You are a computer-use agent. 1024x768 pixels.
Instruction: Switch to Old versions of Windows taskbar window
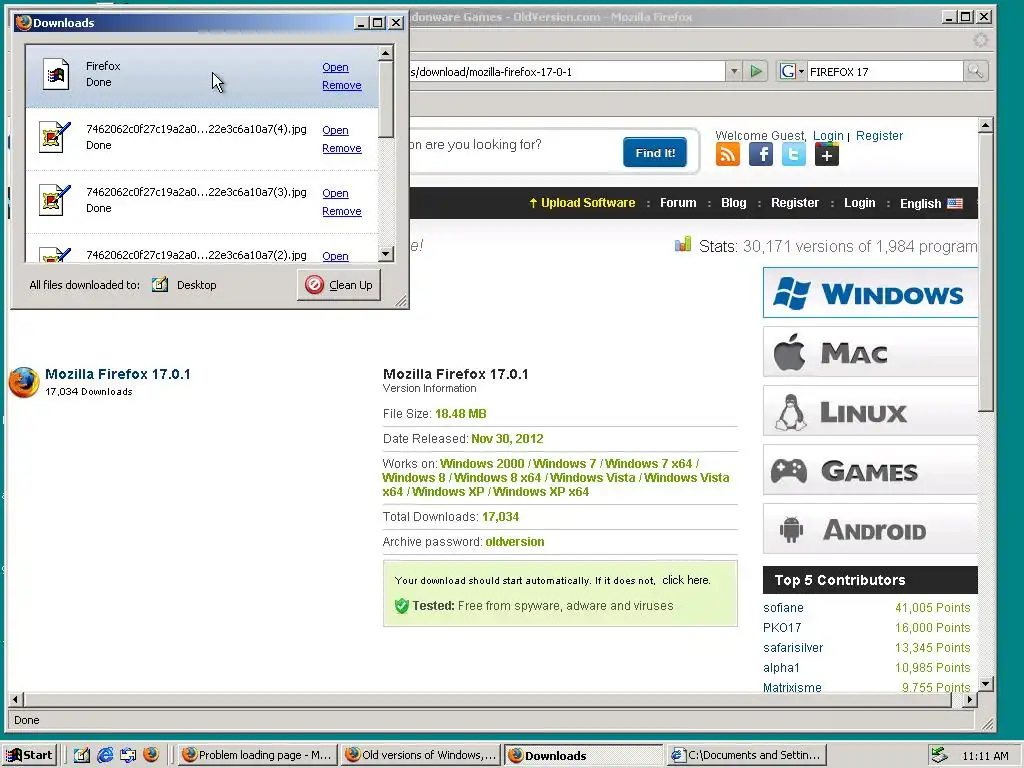(x=421, y=755)
